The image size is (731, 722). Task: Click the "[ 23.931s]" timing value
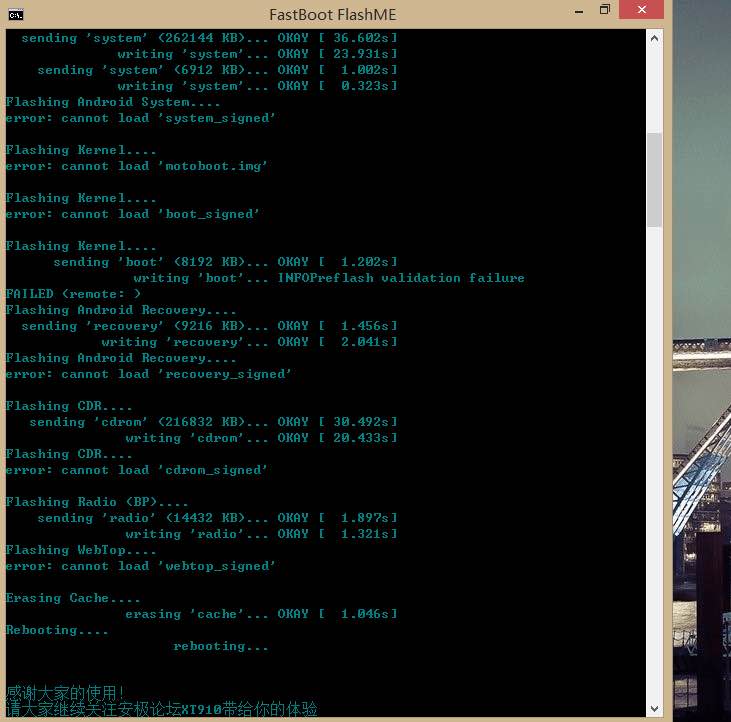click(358, 54)
